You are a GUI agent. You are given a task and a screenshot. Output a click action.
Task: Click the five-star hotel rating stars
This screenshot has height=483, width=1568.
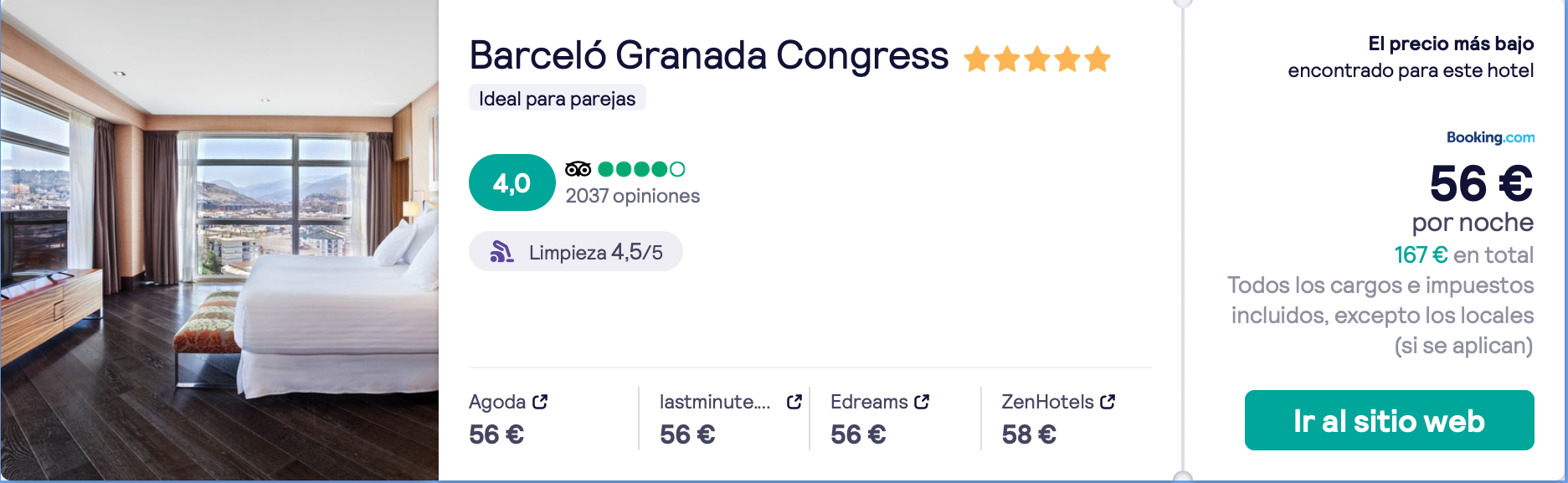(1037, 59)
